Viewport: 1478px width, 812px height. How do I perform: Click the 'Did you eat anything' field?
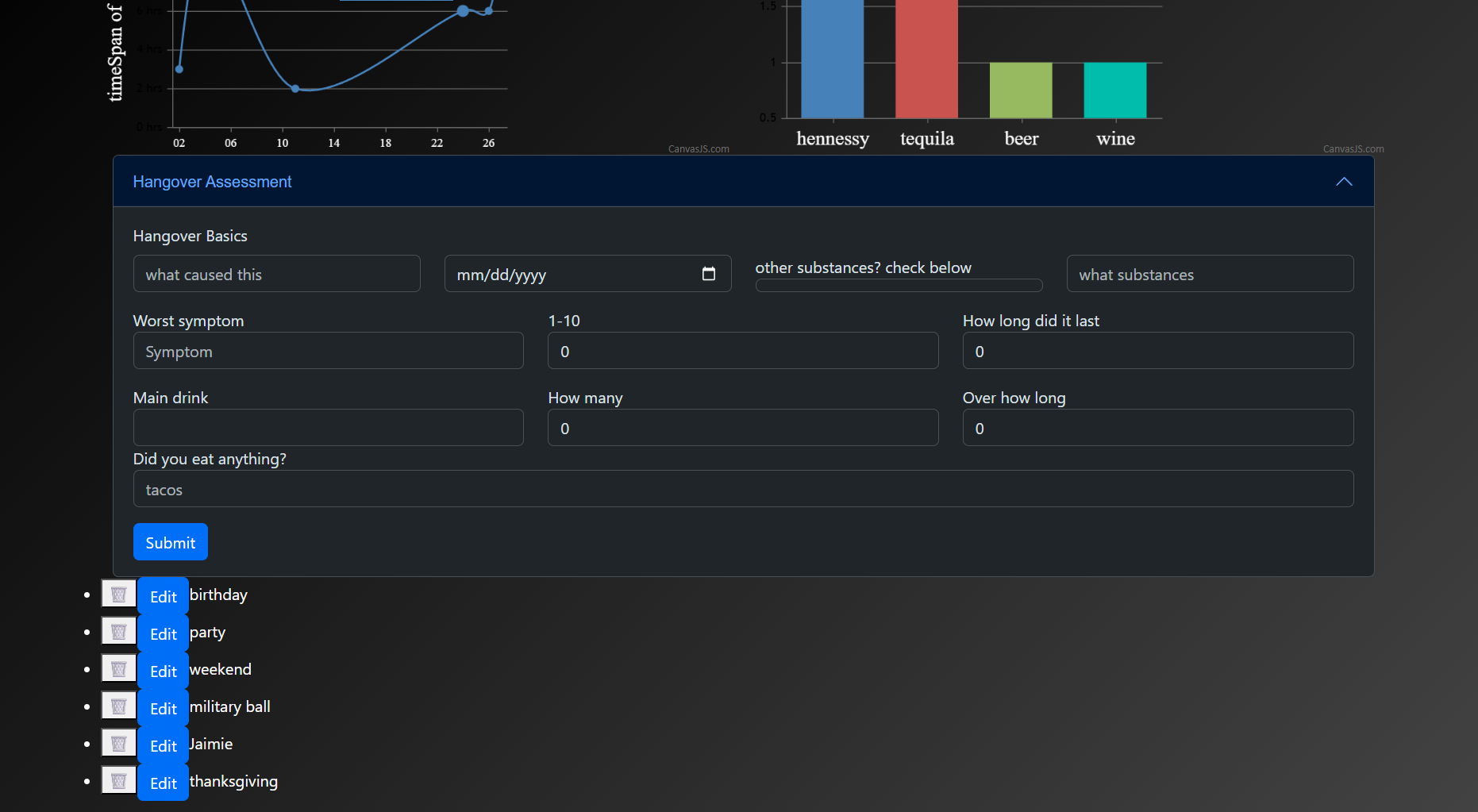coord(742,489)
